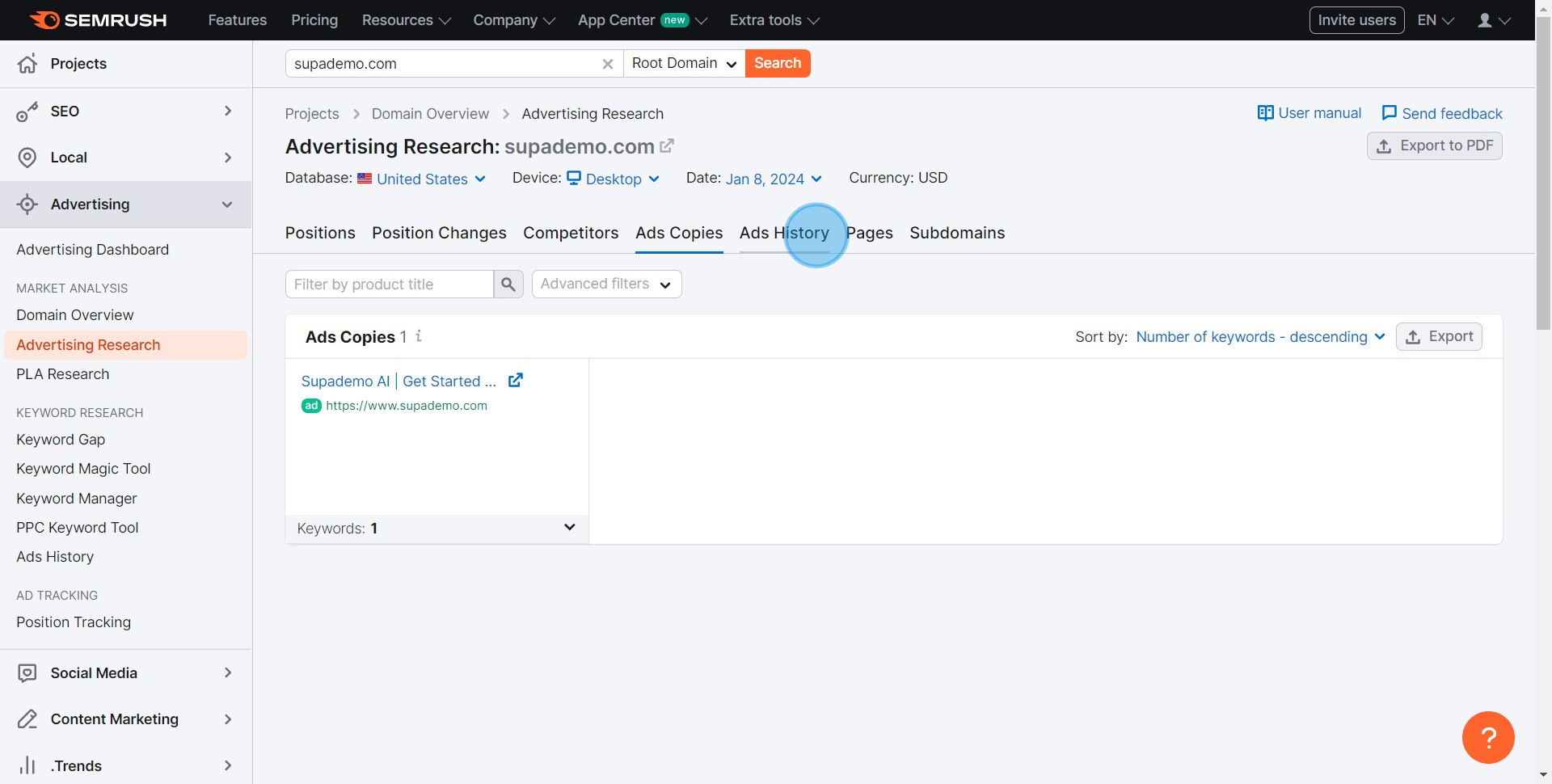Click the orange Search button
The height and width of the screenshot is (784, 1552).
778,64
